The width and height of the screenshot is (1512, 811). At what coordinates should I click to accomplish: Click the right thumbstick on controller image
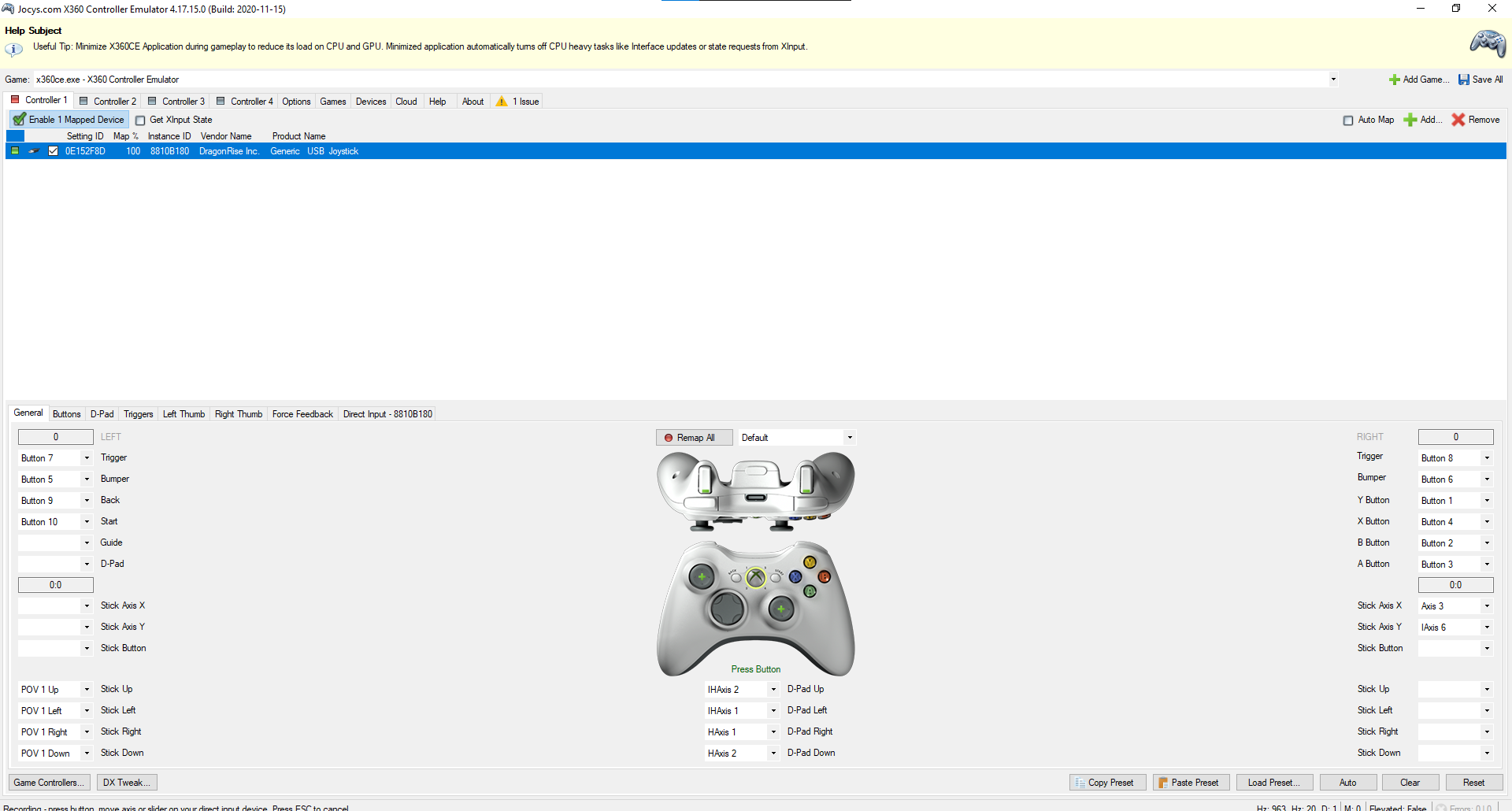pyautogui.click(x=781, y=609)
